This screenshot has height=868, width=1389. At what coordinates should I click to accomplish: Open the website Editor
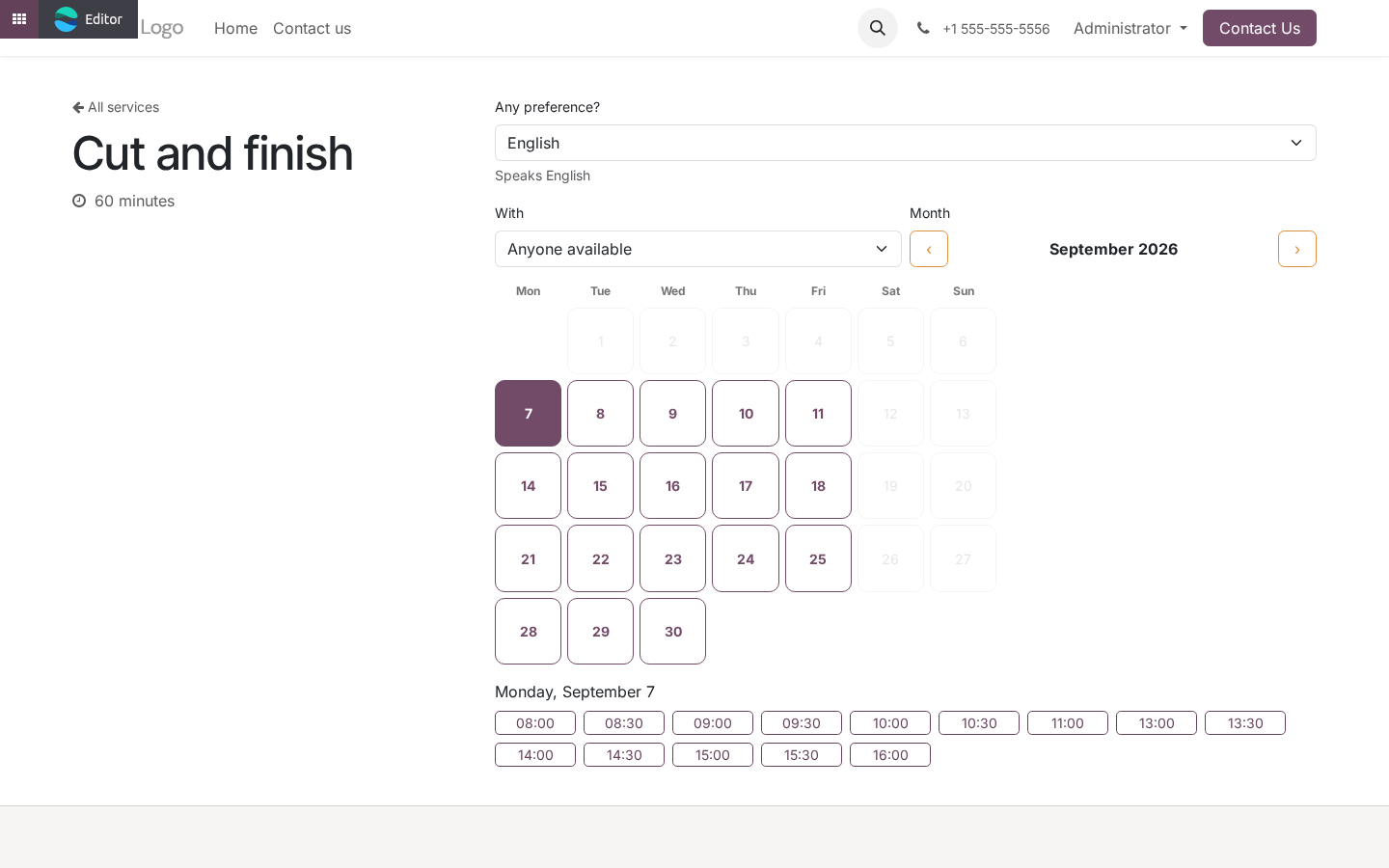(x=89, y=19)
